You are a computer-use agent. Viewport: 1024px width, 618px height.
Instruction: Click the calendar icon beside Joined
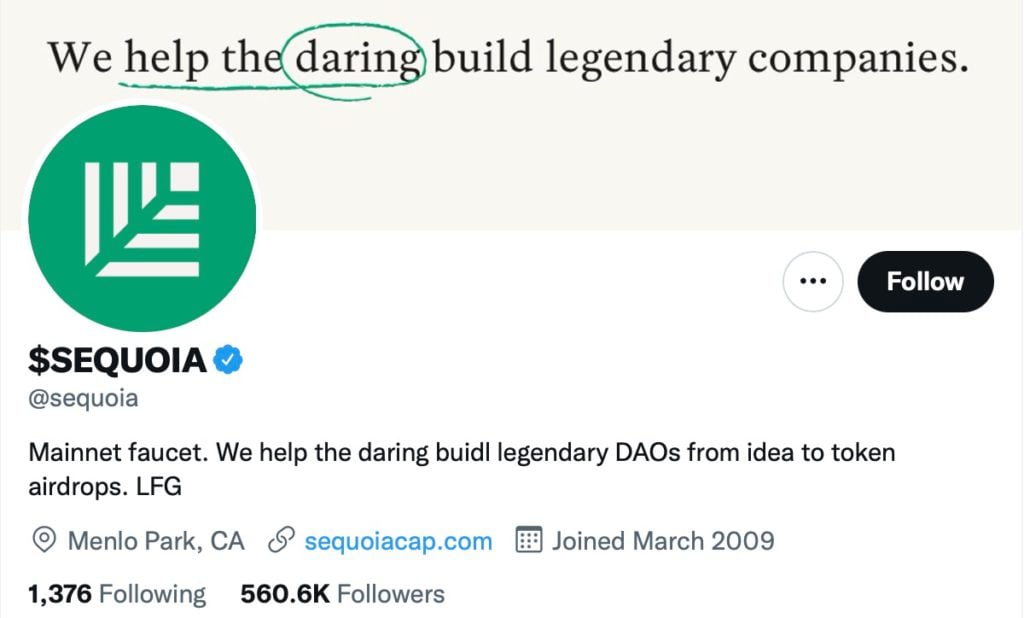(529, 540)
